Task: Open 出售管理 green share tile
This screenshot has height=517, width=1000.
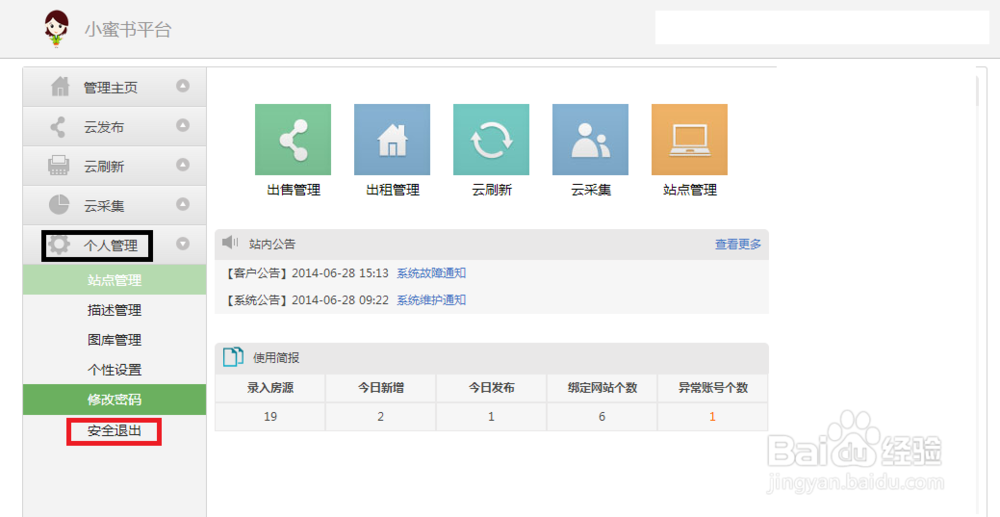Action: [x=293, y=140]
